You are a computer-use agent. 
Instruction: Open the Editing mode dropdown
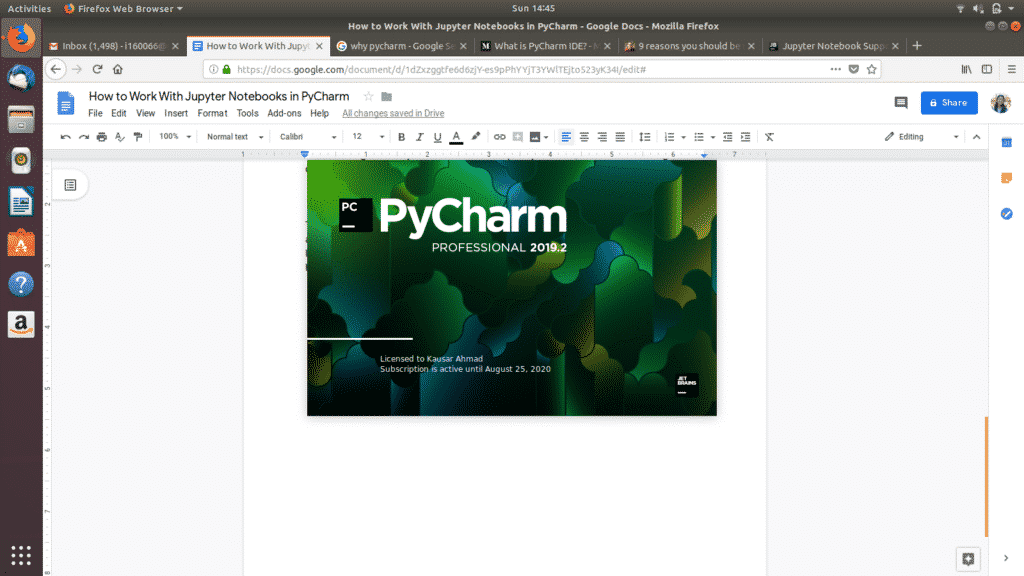(x=918, y=136)
